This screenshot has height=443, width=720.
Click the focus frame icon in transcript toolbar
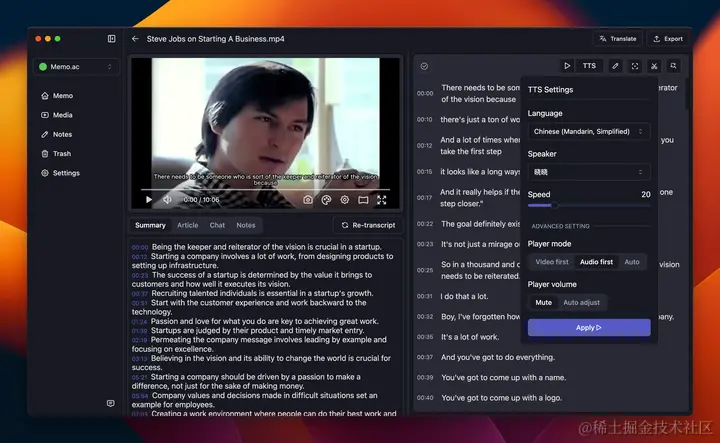[x=635, y=66]
